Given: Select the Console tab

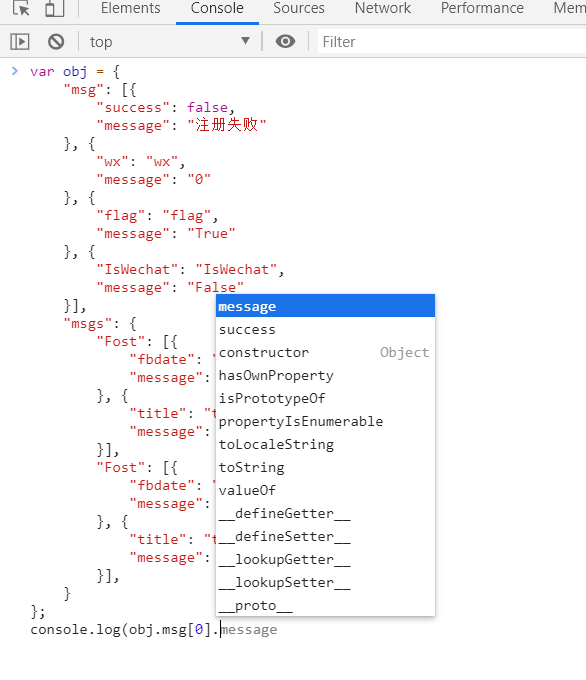Looking at the screenshot, I should coord(217,8).
